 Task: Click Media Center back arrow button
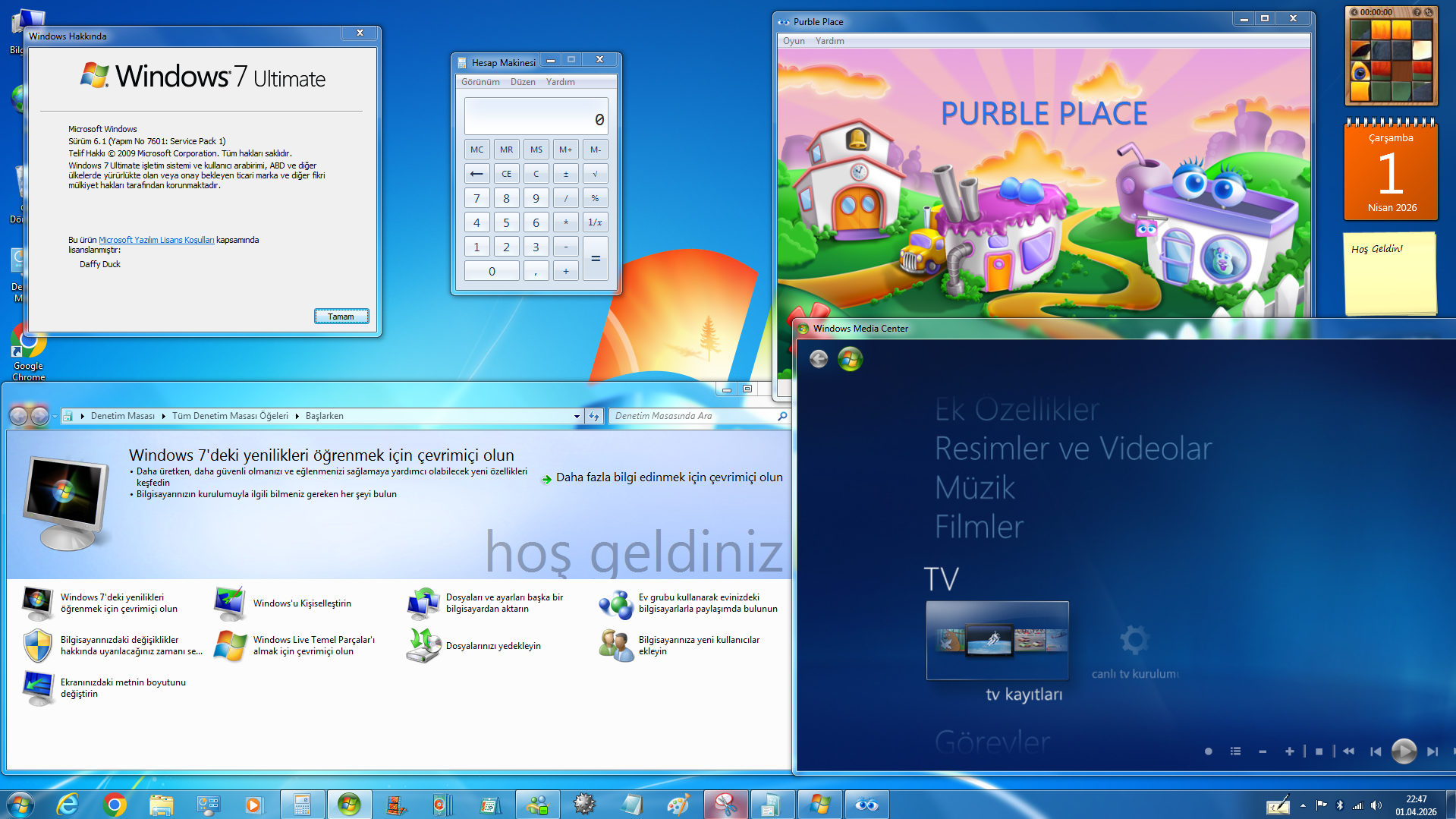click(x=819, y=359)
